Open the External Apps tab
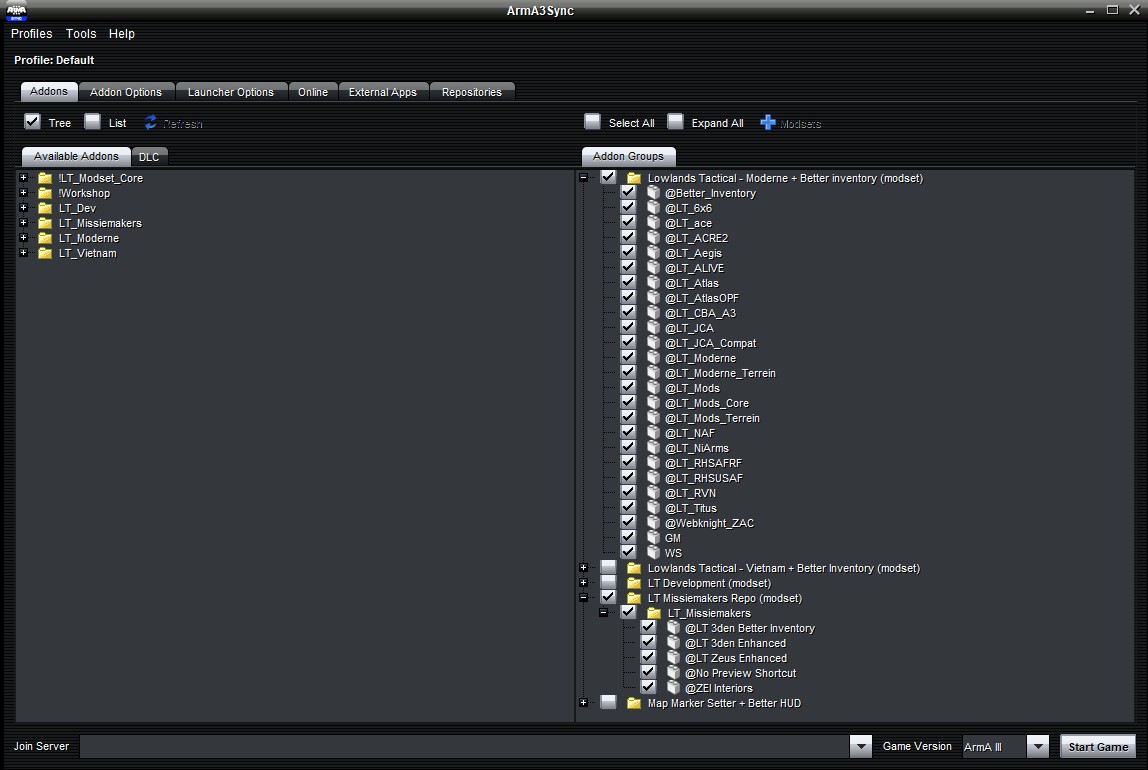 tap(382, 91)
